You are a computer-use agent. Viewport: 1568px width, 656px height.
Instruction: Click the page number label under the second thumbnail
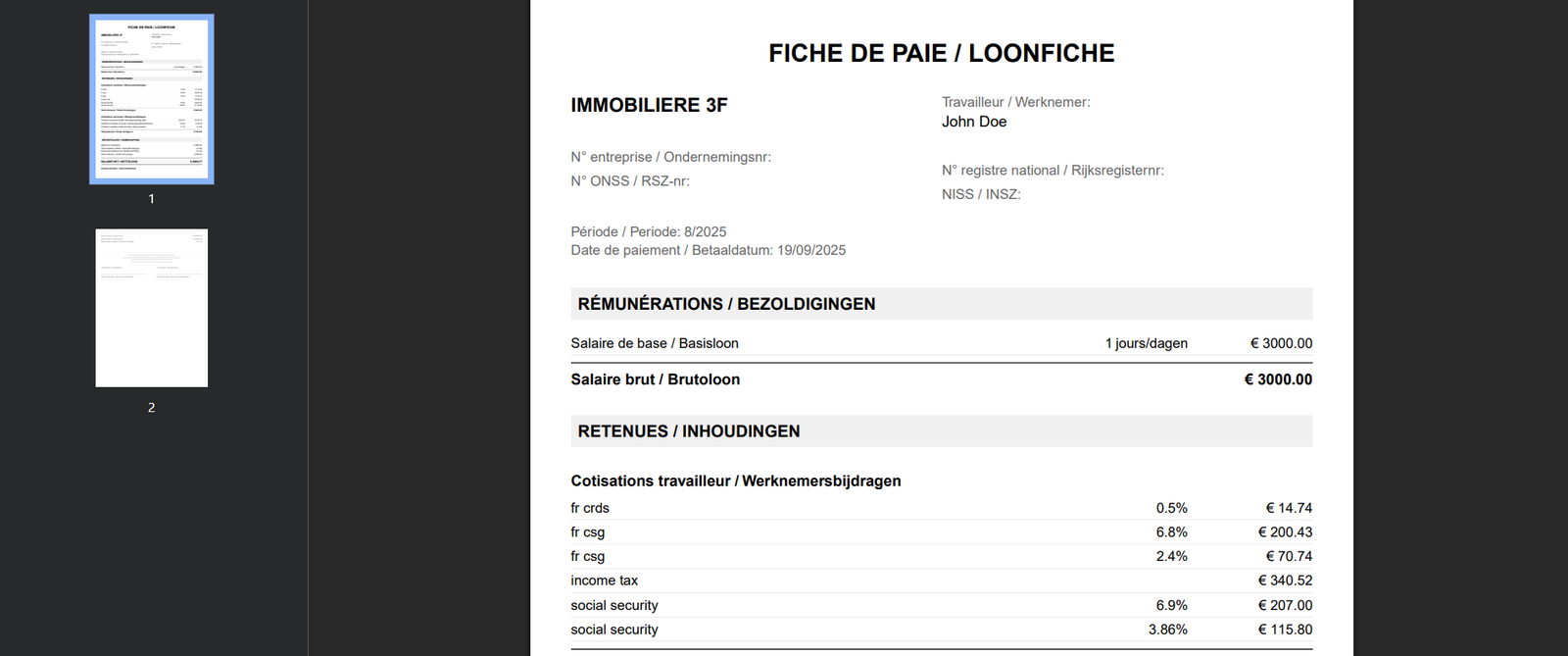(x=151, y=407)
